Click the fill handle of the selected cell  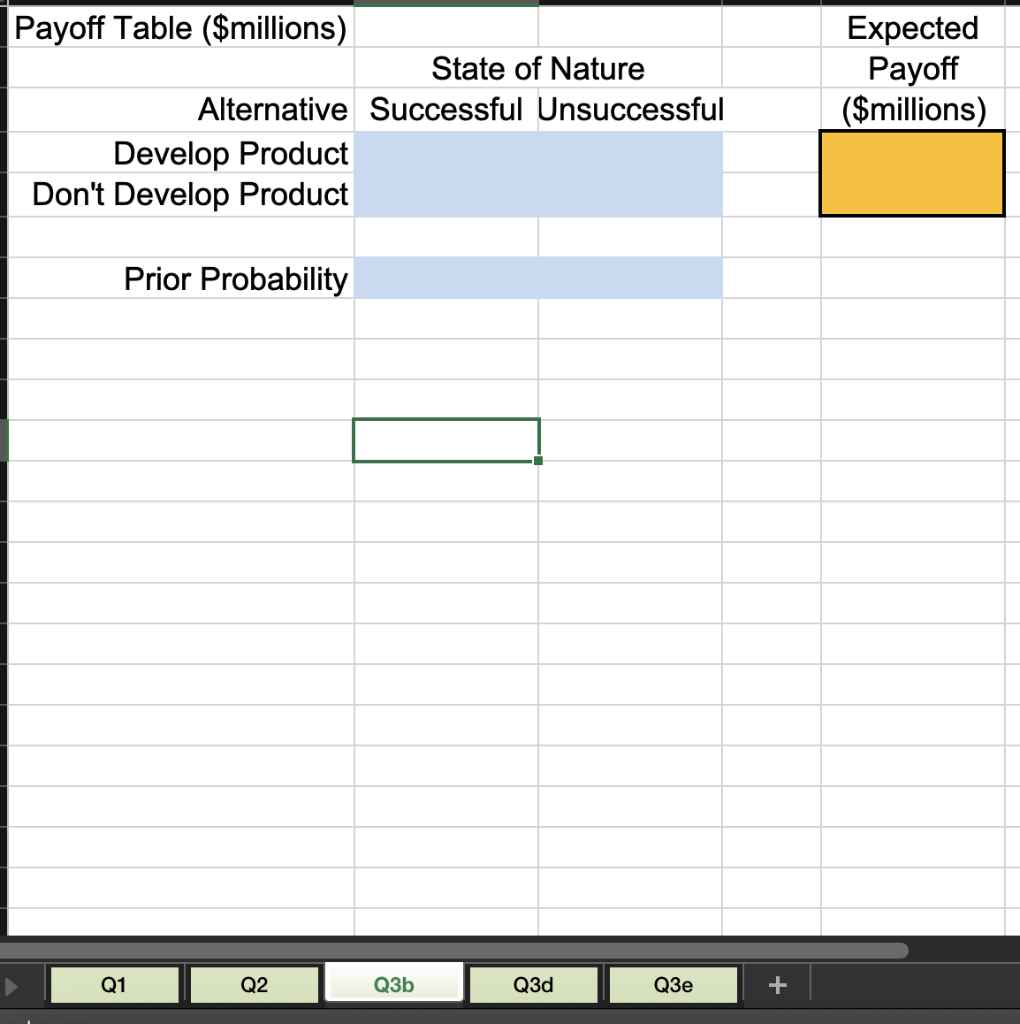tap(538, 459)
